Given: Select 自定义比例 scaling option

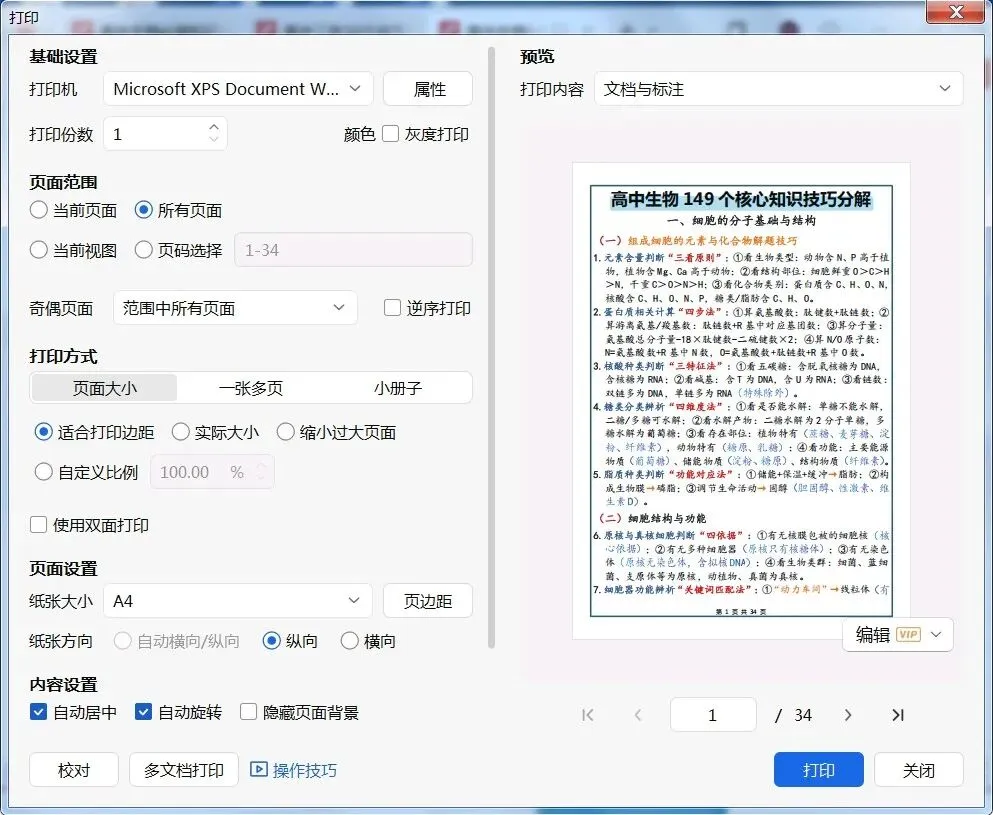Looking at the screenshot, I should click(43, 472).
